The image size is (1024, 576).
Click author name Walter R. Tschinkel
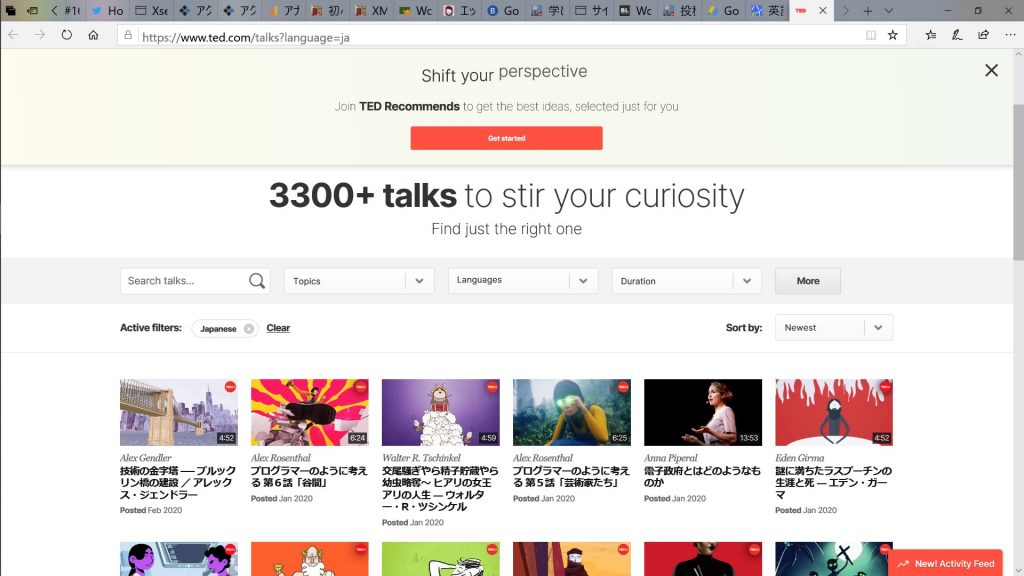tap(421, 458)
